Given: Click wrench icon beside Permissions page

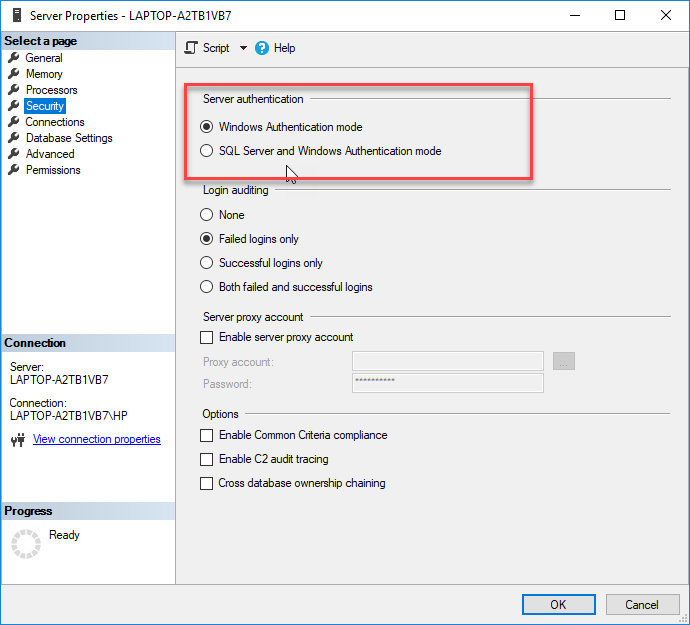Looking at the screenshot, I should point(14,170).
